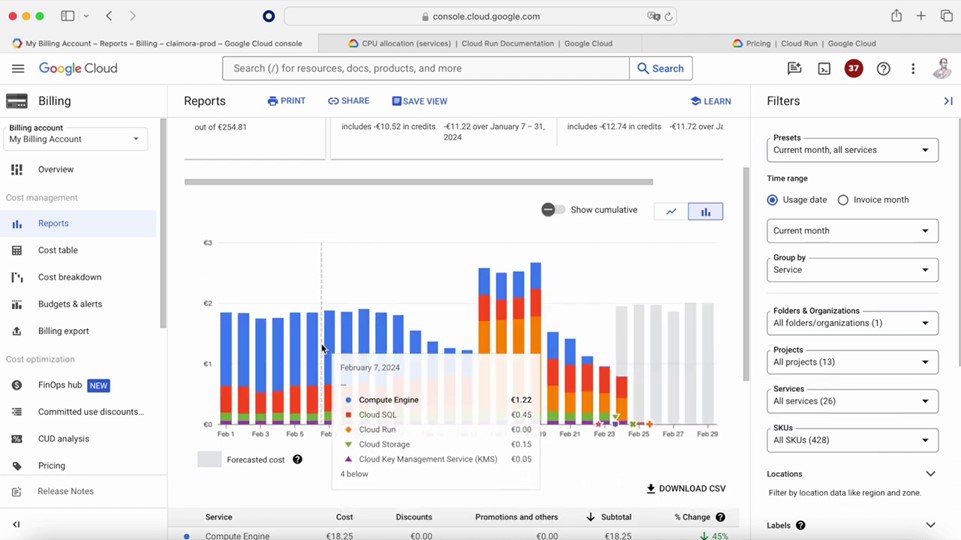Click the Safari share icon
This screenshot has width=961, height=540.
point(897,16)
